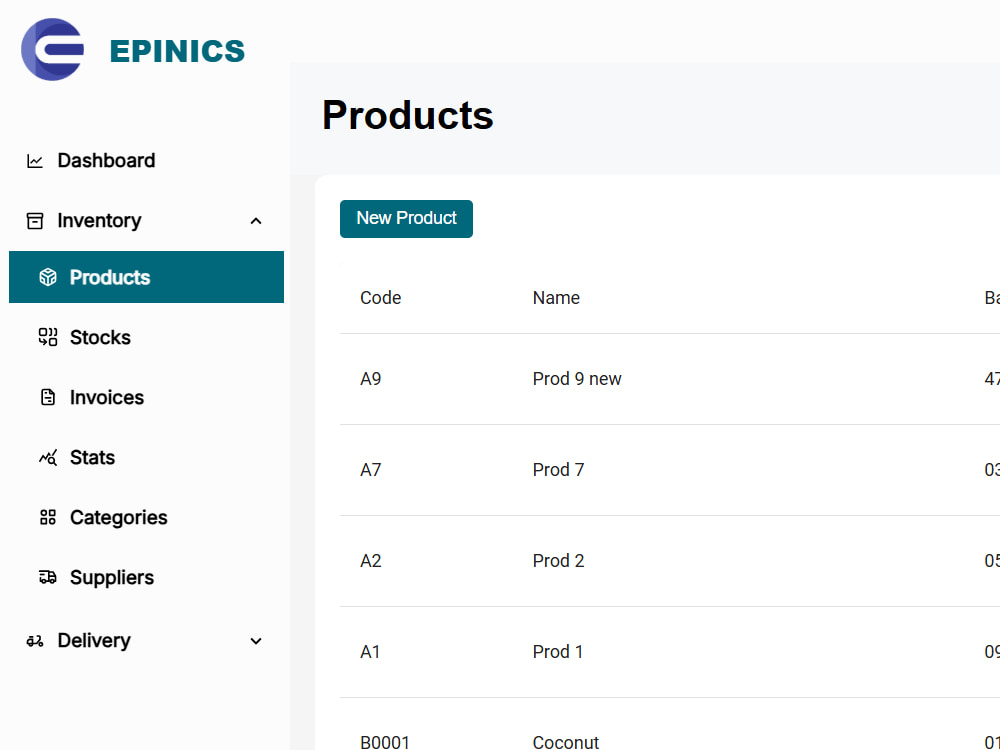The height and width of the screenshot is (750, 1000).
Task: Click the Stocks scan icon
Action: coord(48,337)
